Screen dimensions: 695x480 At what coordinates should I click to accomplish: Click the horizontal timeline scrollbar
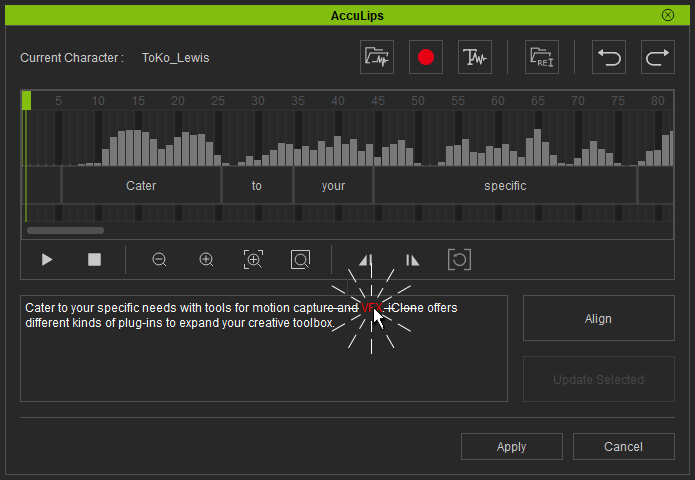(65, 231)
